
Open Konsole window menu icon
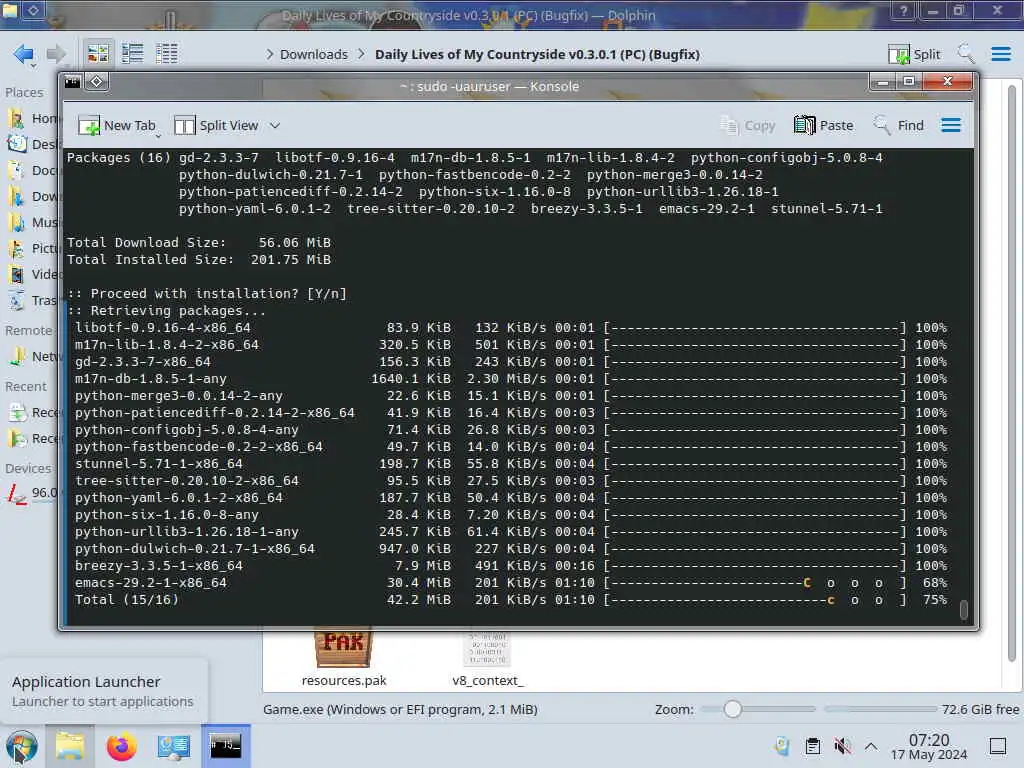pyautogui.click(x=72, y=82)
